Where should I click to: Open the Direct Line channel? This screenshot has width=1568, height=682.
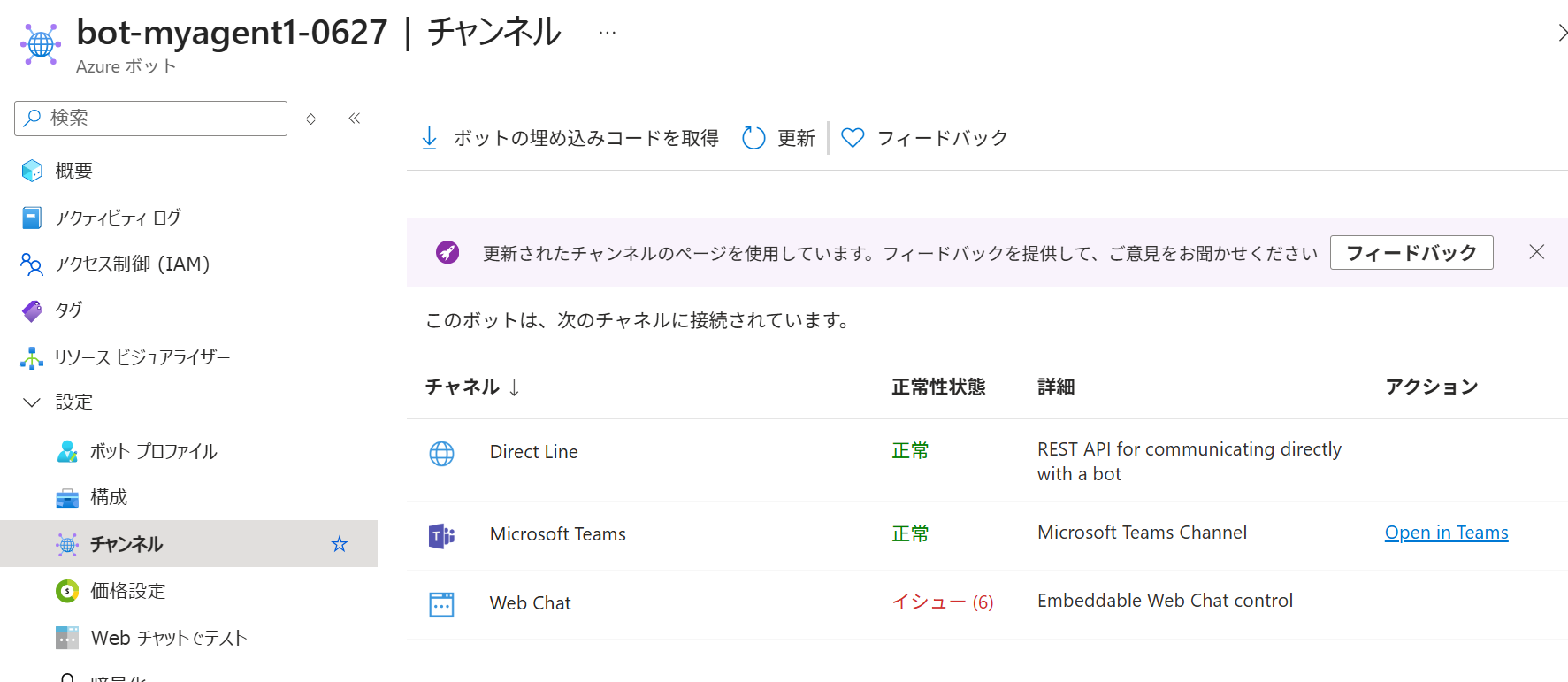tap(534, 452)
